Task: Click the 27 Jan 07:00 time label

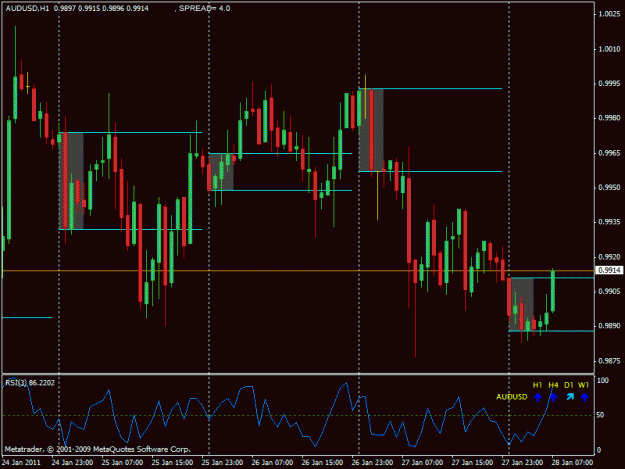Action: tap(422, 462)
